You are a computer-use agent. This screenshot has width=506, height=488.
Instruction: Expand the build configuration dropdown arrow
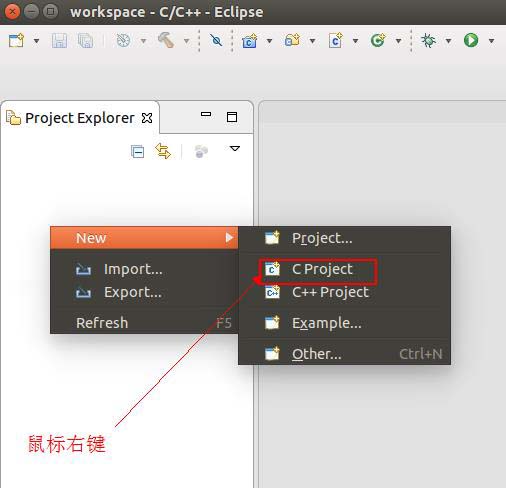[x=143, y=41]
